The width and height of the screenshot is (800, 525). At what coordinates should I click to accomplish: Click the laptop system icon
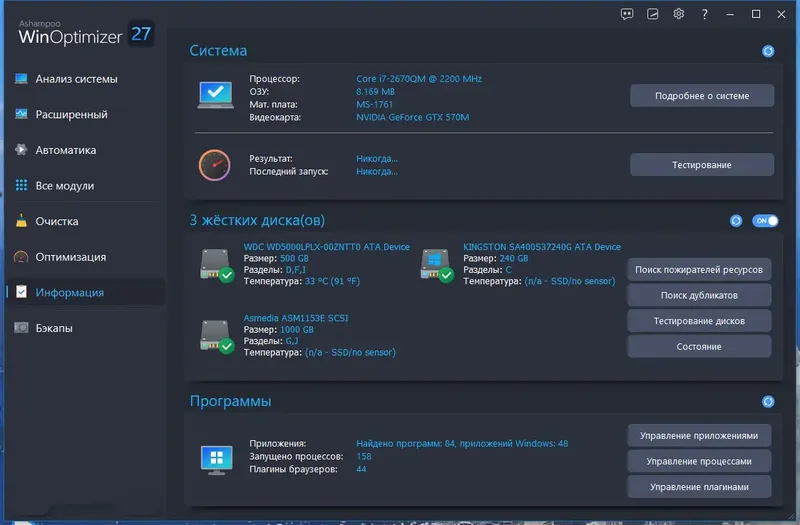[216, 95]
